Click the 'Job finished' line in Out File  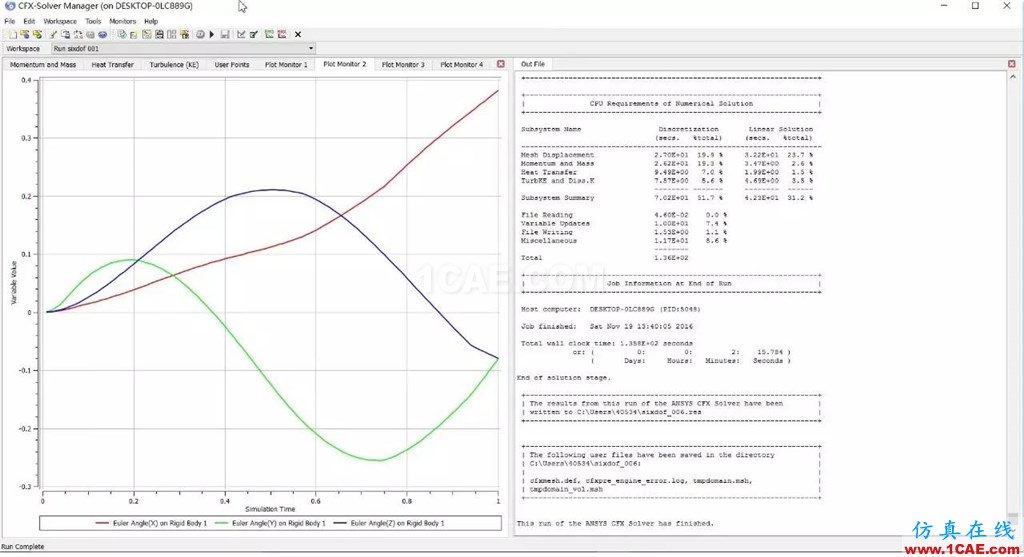607,326
